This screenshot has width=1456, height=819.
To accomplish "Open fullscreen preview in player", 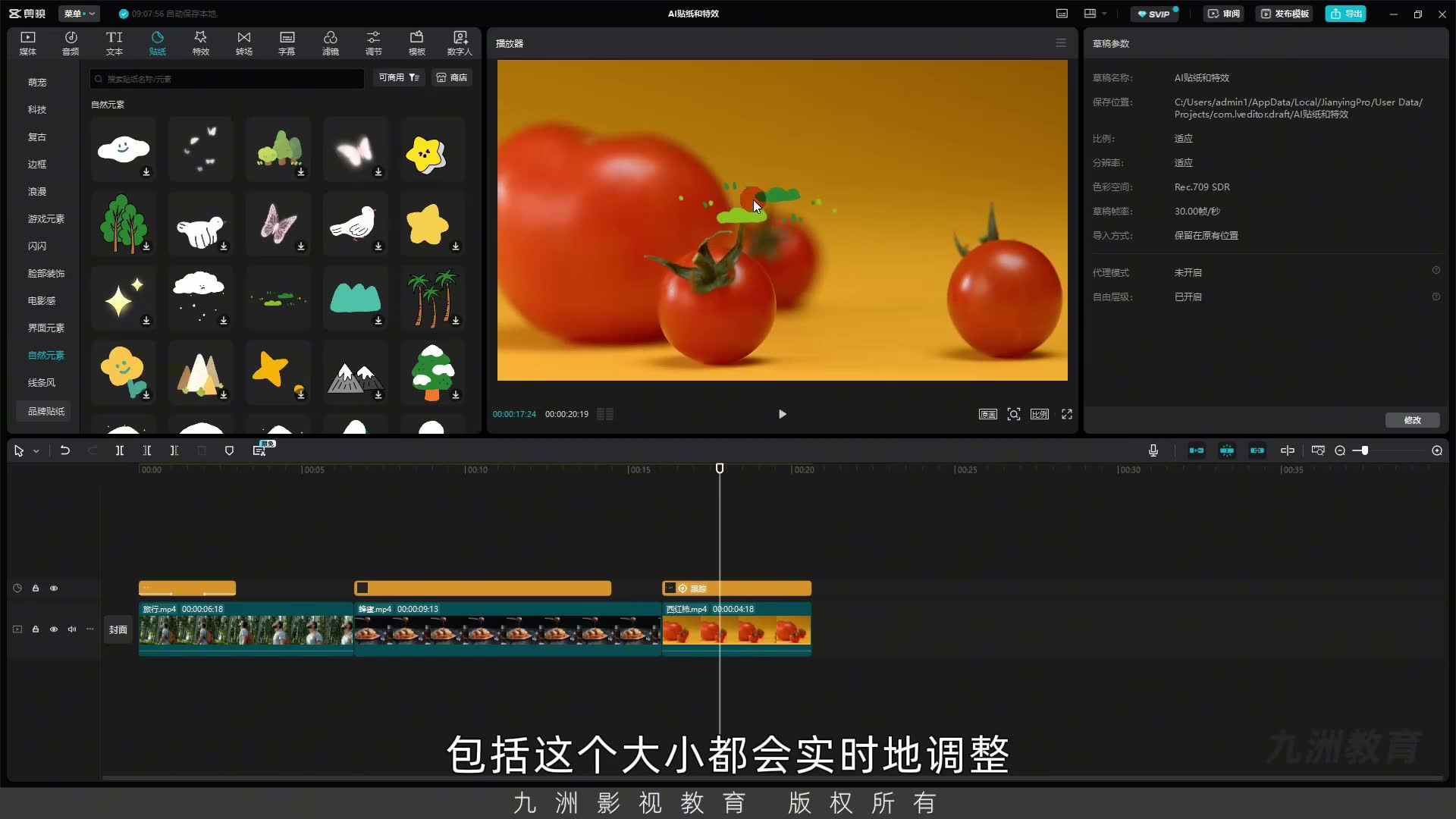I will tap(1067, 414).
